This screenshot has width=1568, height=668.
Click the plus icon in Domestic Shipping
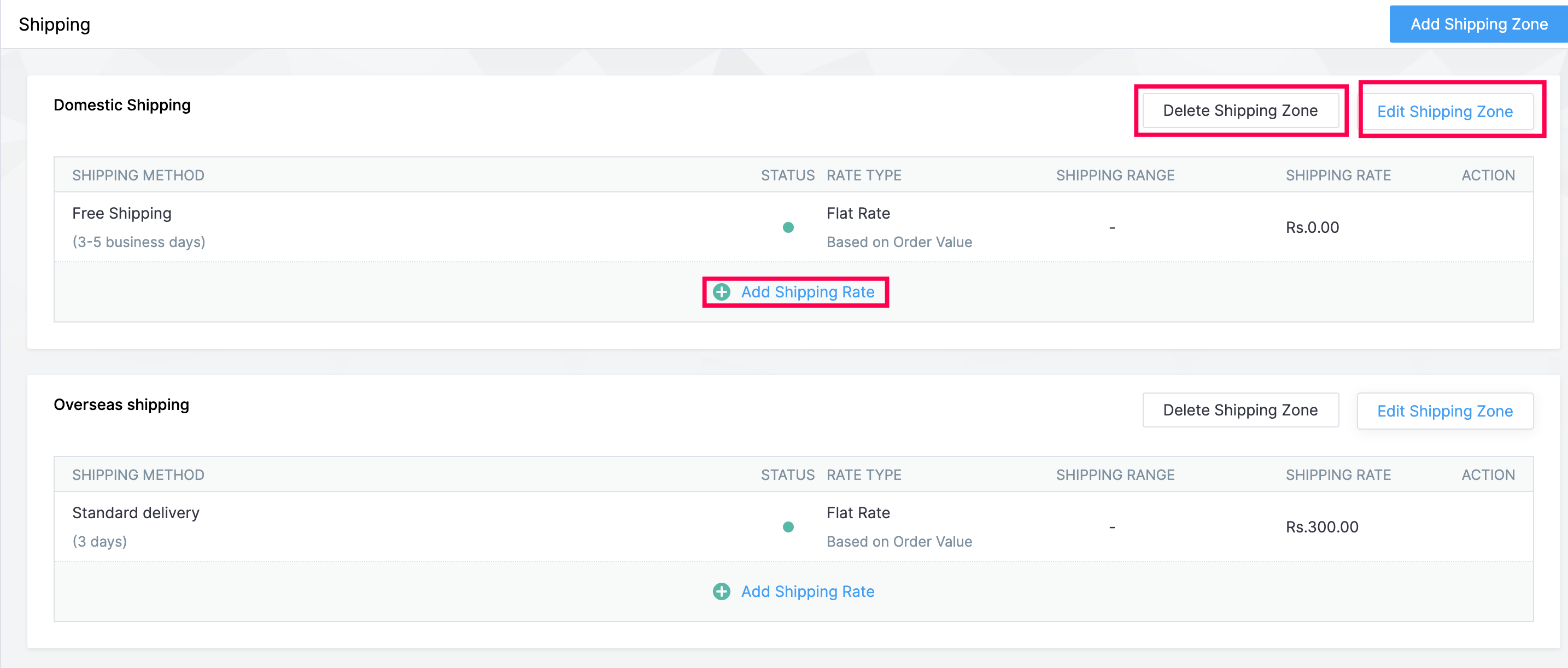[721, 292]
